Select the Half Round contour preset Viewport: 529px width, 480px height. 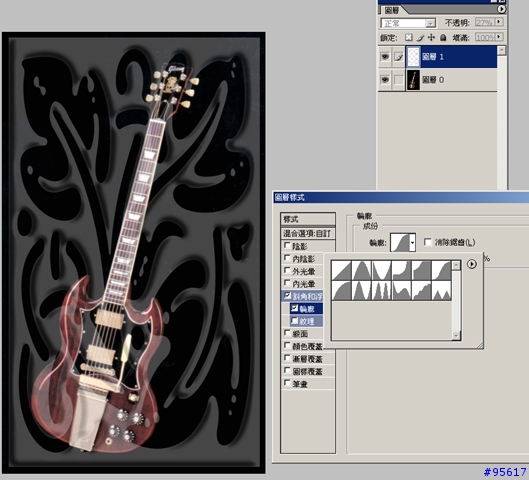(x=341, y=290)
